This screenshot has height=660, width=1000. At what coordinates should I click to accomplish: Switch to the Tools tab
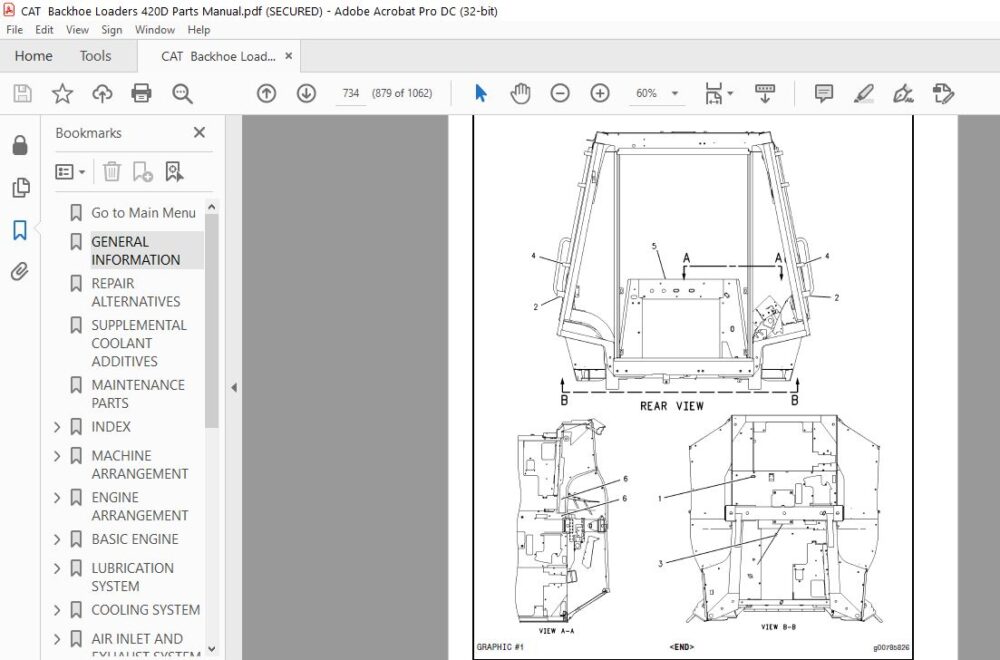tap(95, 56)
